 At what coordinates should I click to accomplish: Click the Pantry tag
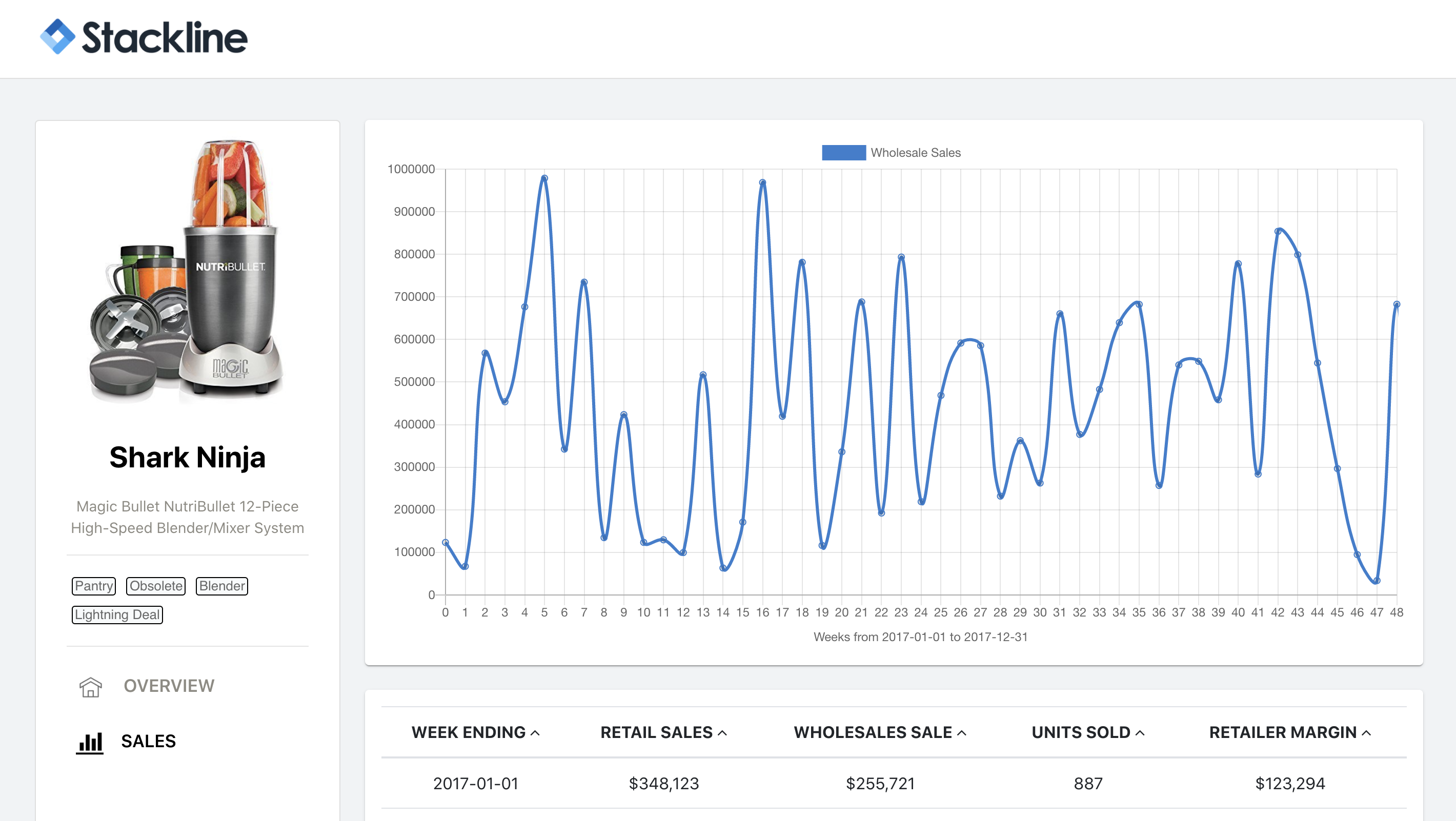[x=94, y=586]
